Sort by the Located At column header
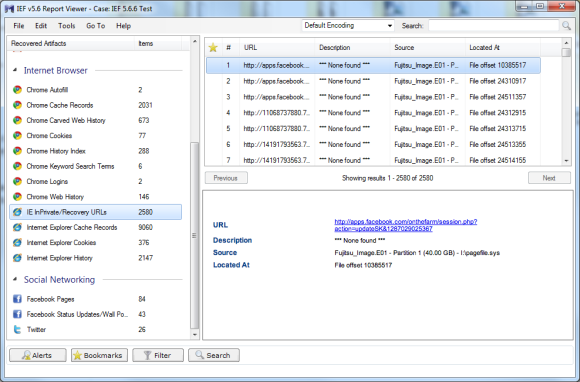 [503, 47]
